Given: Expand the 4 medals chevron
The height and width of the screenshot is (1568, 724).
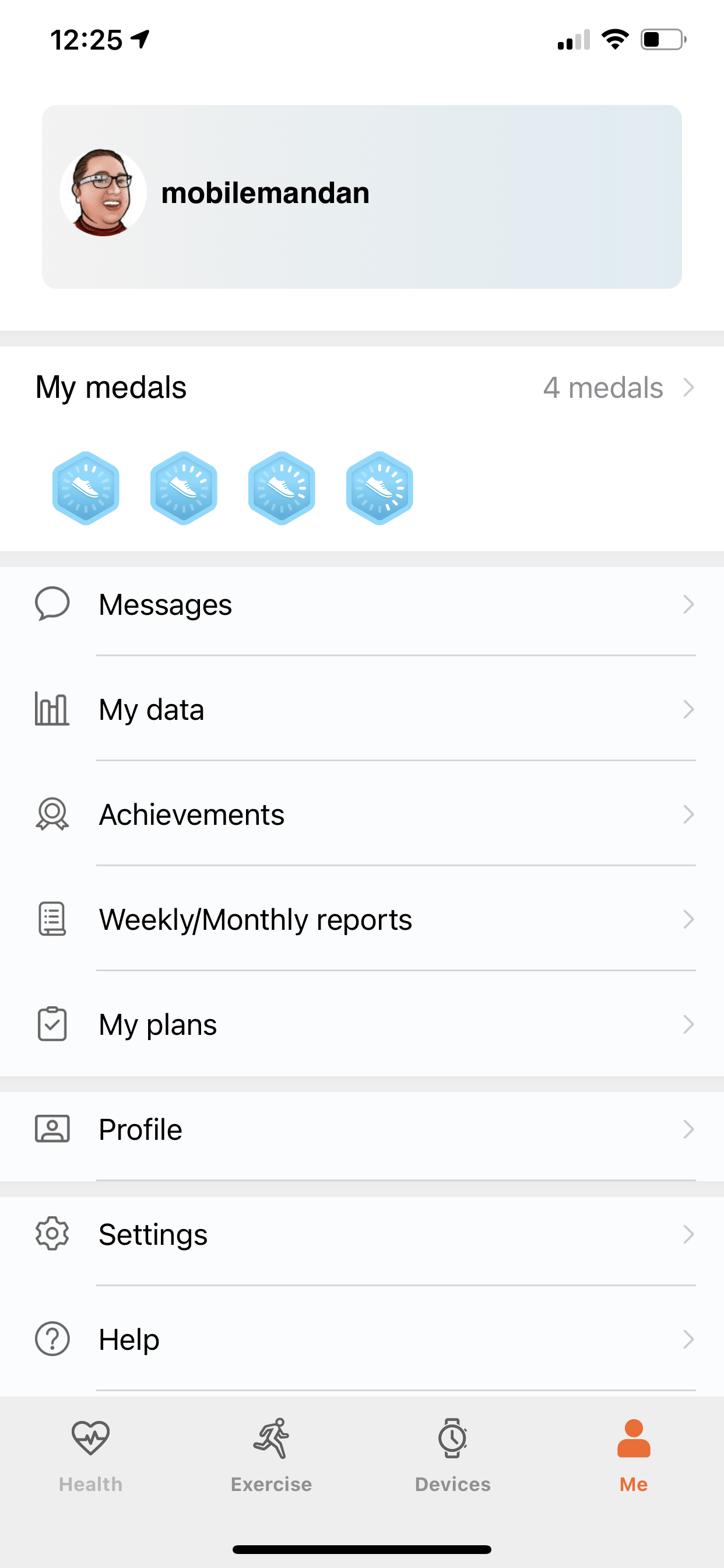Looking at the screenshot, I should tap(688, 388).
